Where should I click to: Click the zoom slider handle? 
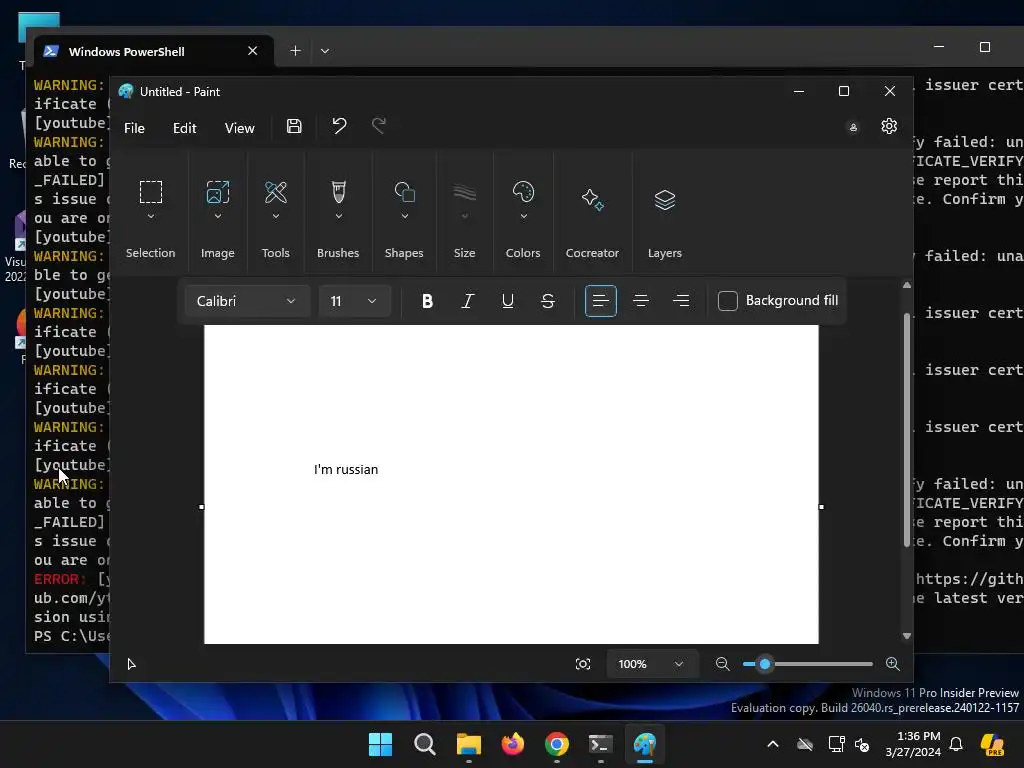[765, 664]
